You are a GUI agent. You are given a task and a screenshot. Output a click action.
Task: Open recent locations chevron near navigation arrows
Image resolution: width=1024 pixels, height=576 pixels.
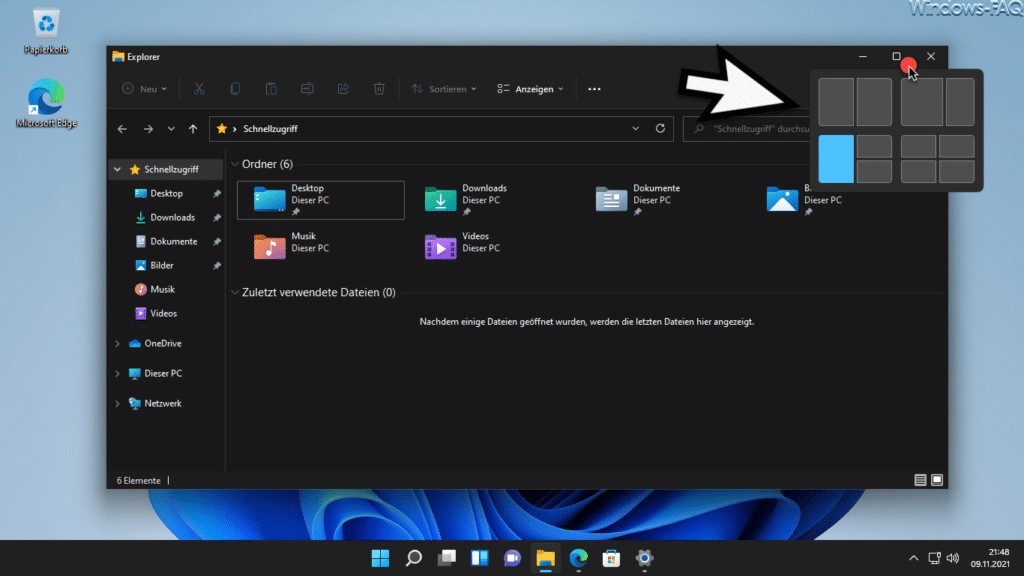point(171,129)
